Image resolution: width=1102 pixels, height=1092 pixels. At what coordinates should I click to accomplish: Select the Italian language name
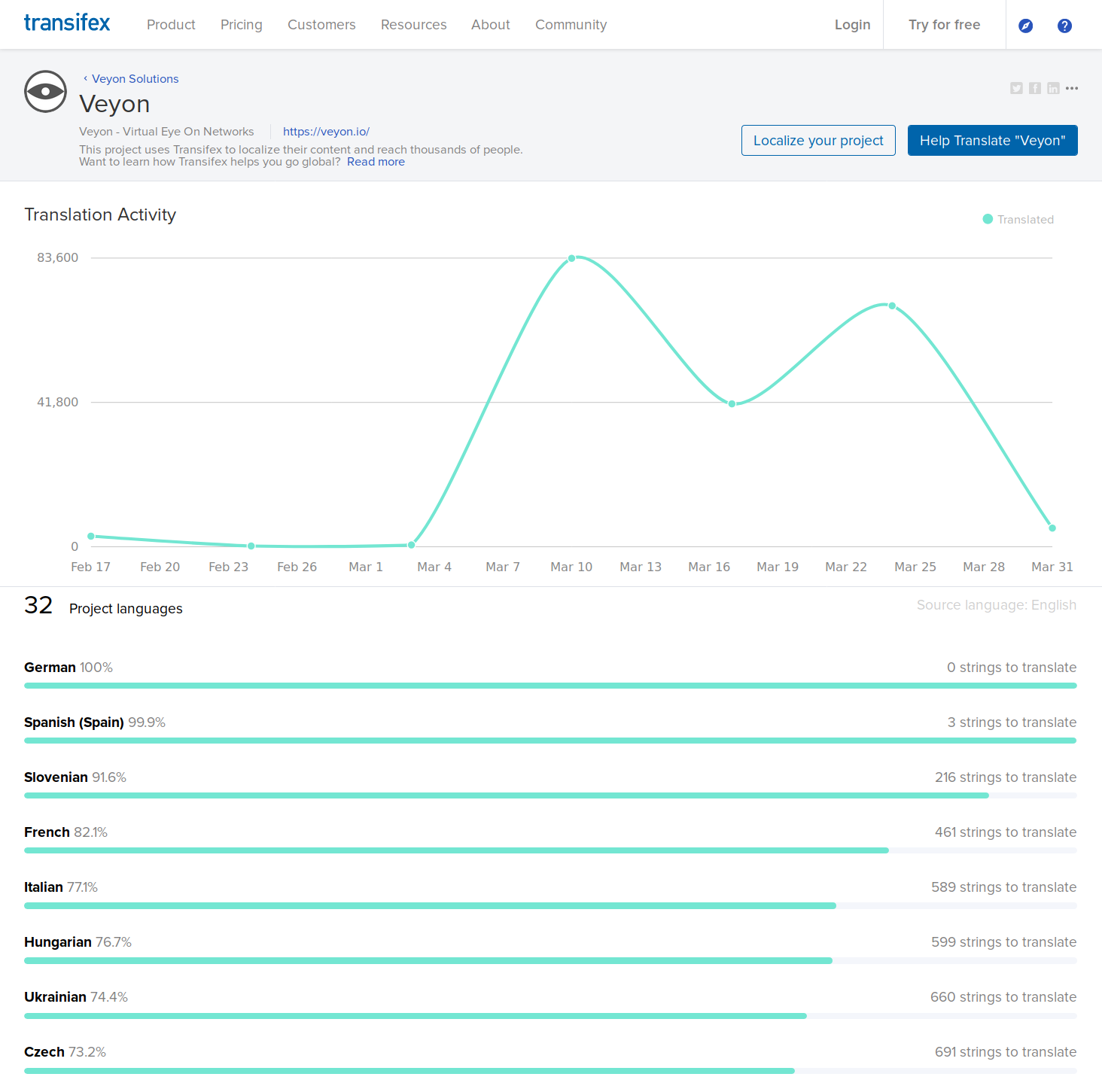[44, 887]
